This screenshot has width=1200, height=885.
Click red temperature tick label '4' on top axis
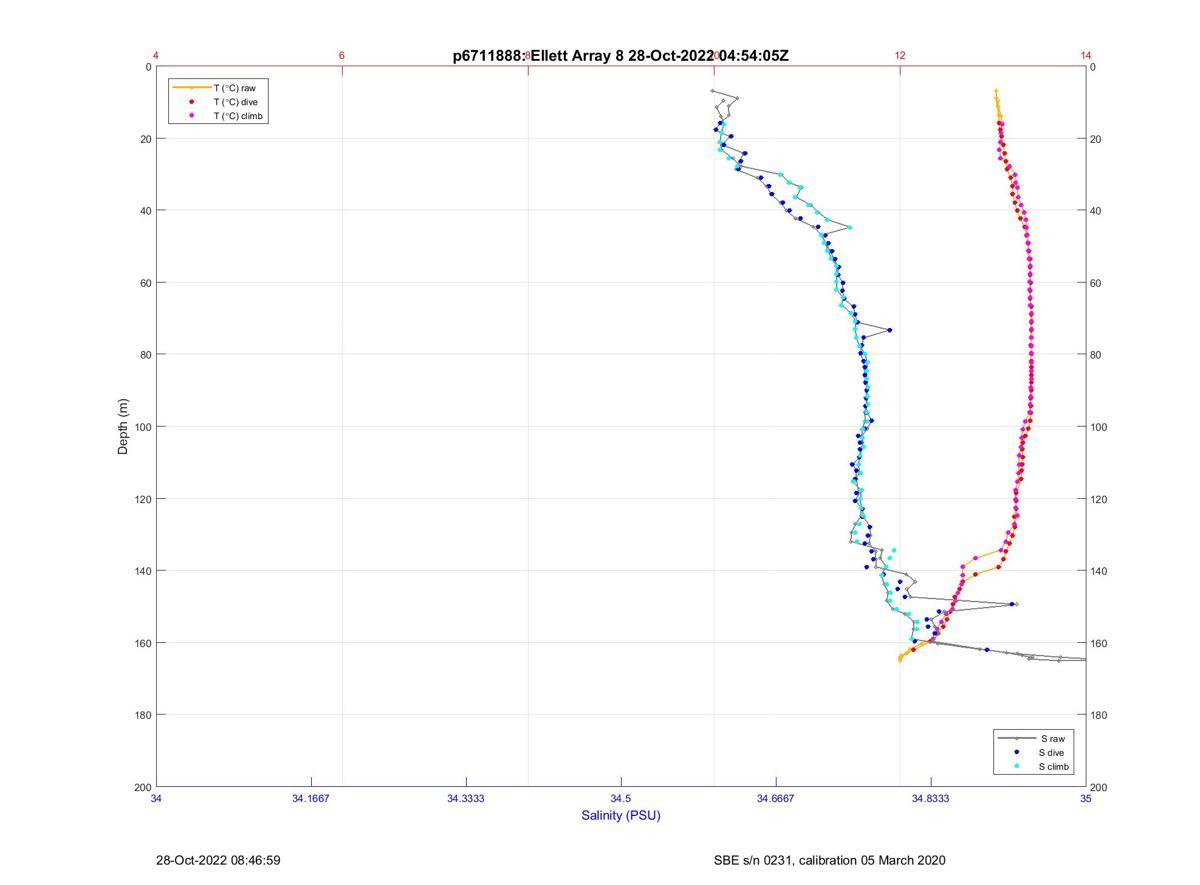156,56
